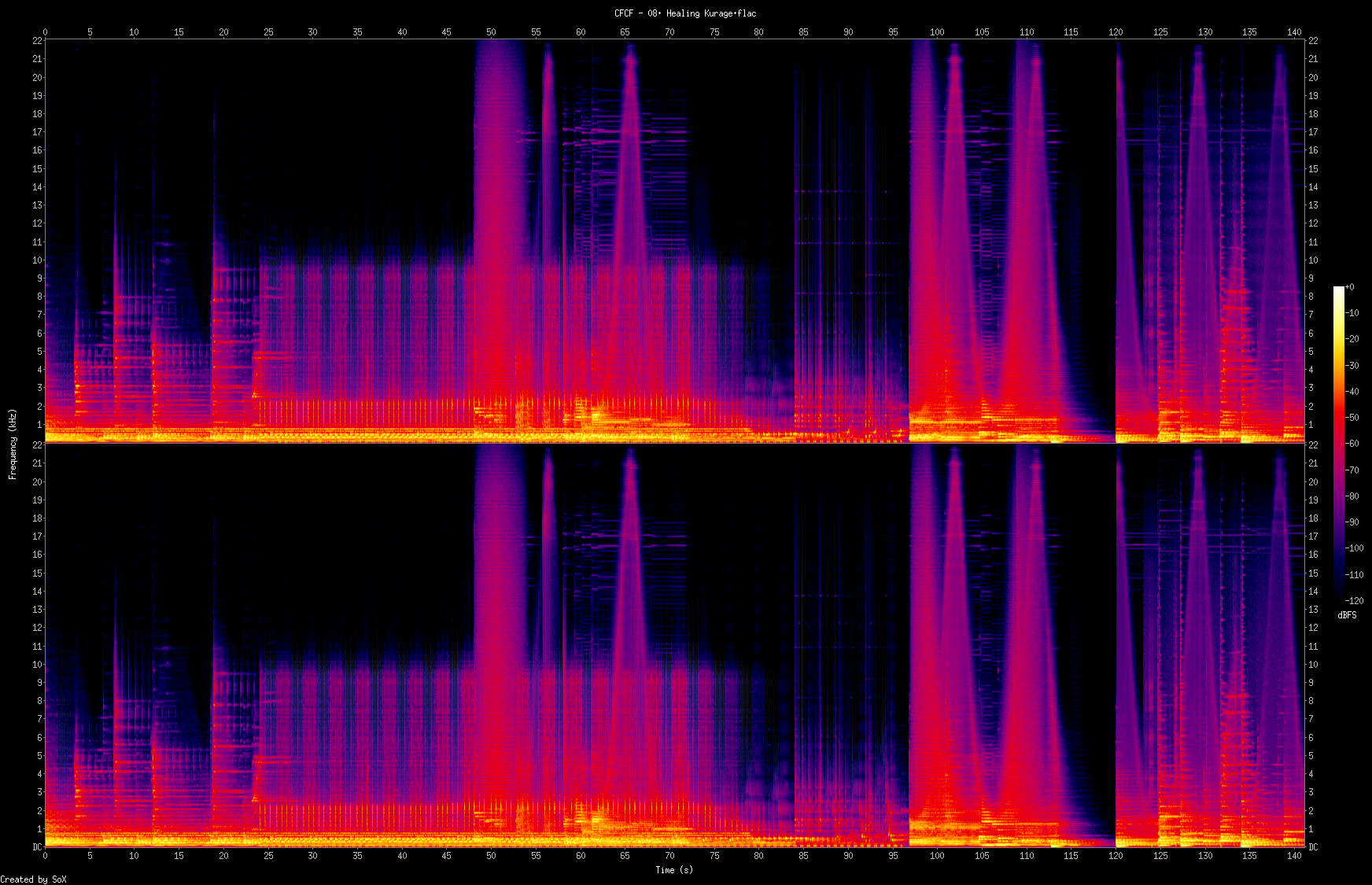Click the 140 second mark on top time axis
This screenshot has height=885, width=1372.
(1294, 32)
